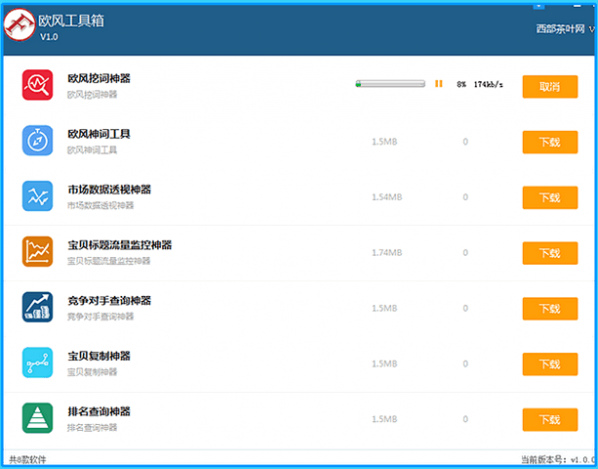Select the 市场数据透视神器 title text
Screen dimensions: 598x469
click(109, 190)
